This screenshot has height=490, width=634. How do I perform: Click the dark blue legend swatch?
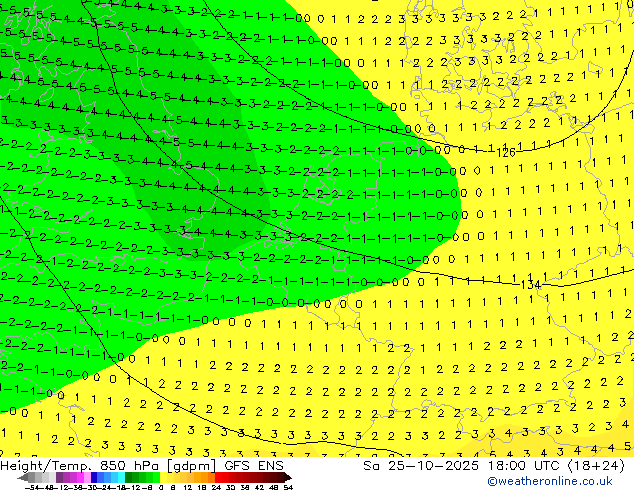click(x=94, y=477)
